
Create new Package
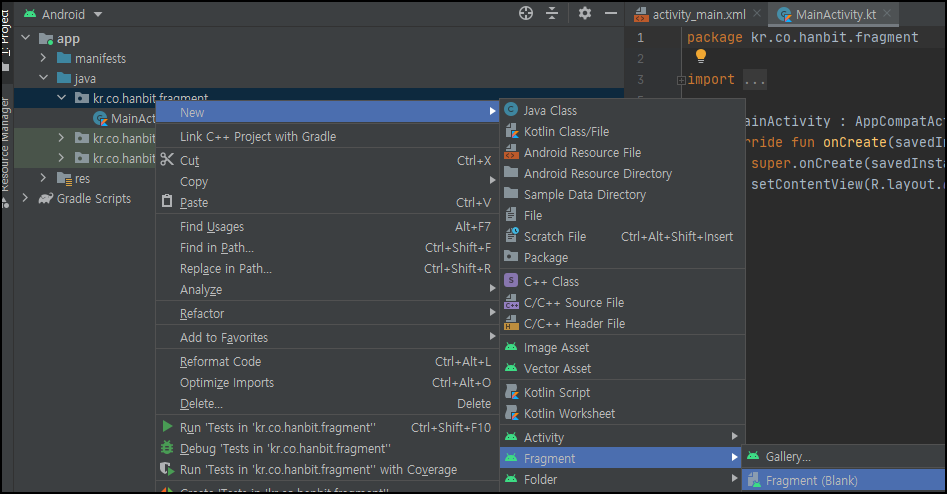click(x=622, y=257)
